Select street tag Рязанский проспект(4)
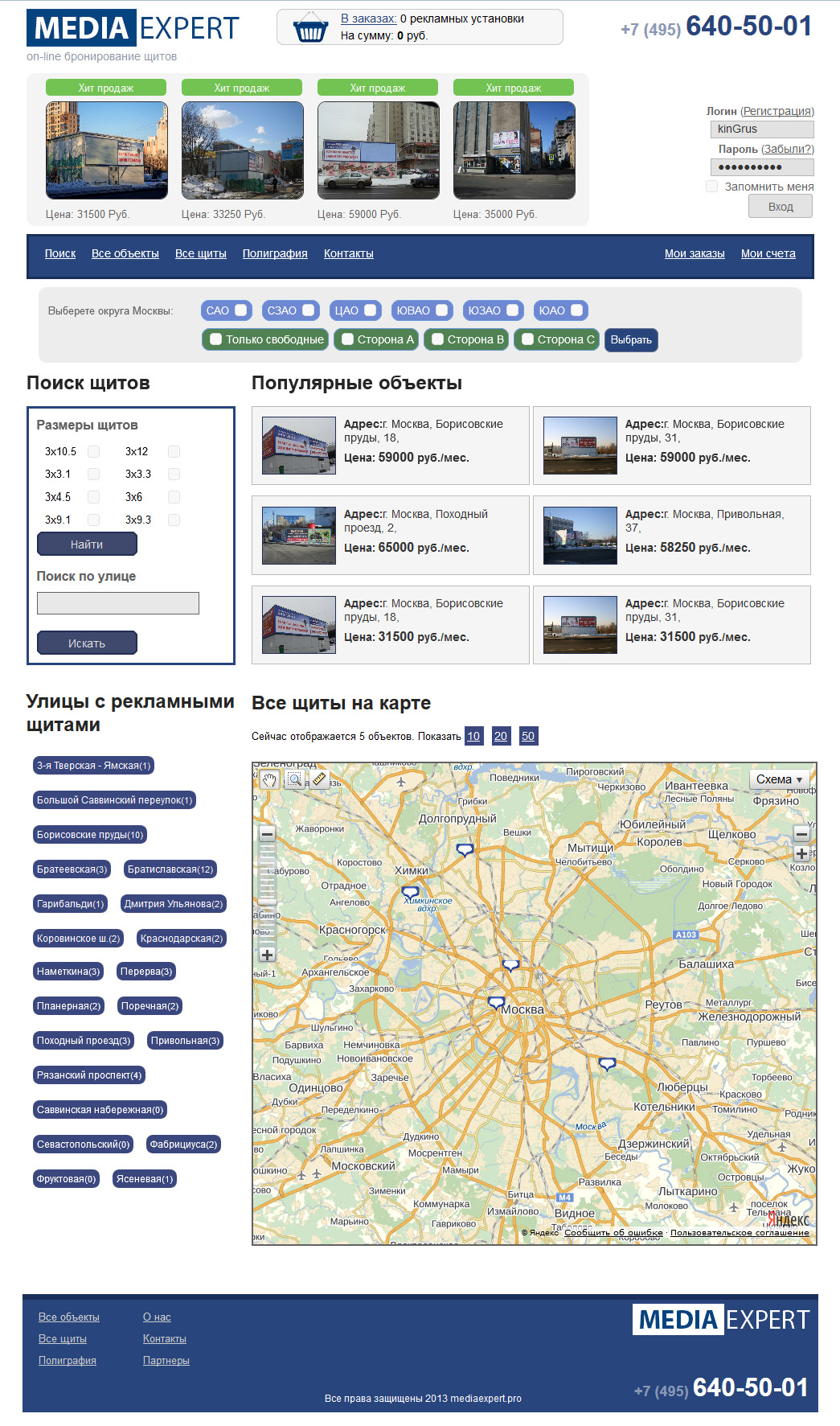The image size is (840, 1426). tap(89, 1075)
